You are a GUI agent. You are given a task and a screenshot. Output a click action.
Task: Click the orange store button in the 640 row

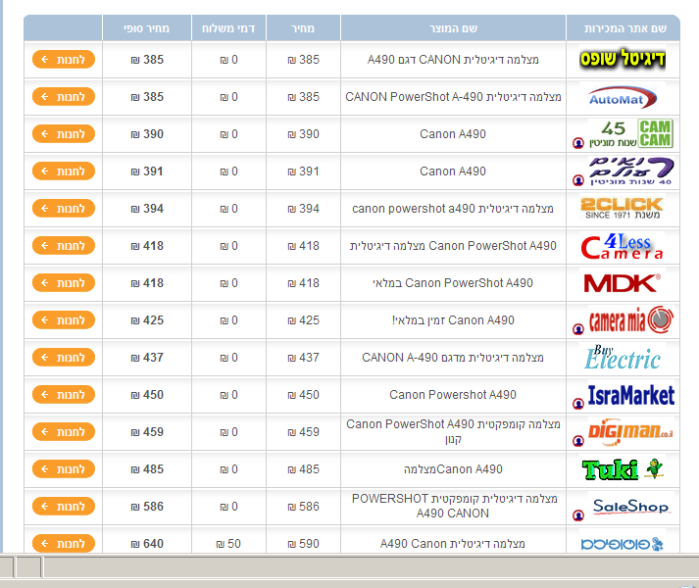point(63,543)
